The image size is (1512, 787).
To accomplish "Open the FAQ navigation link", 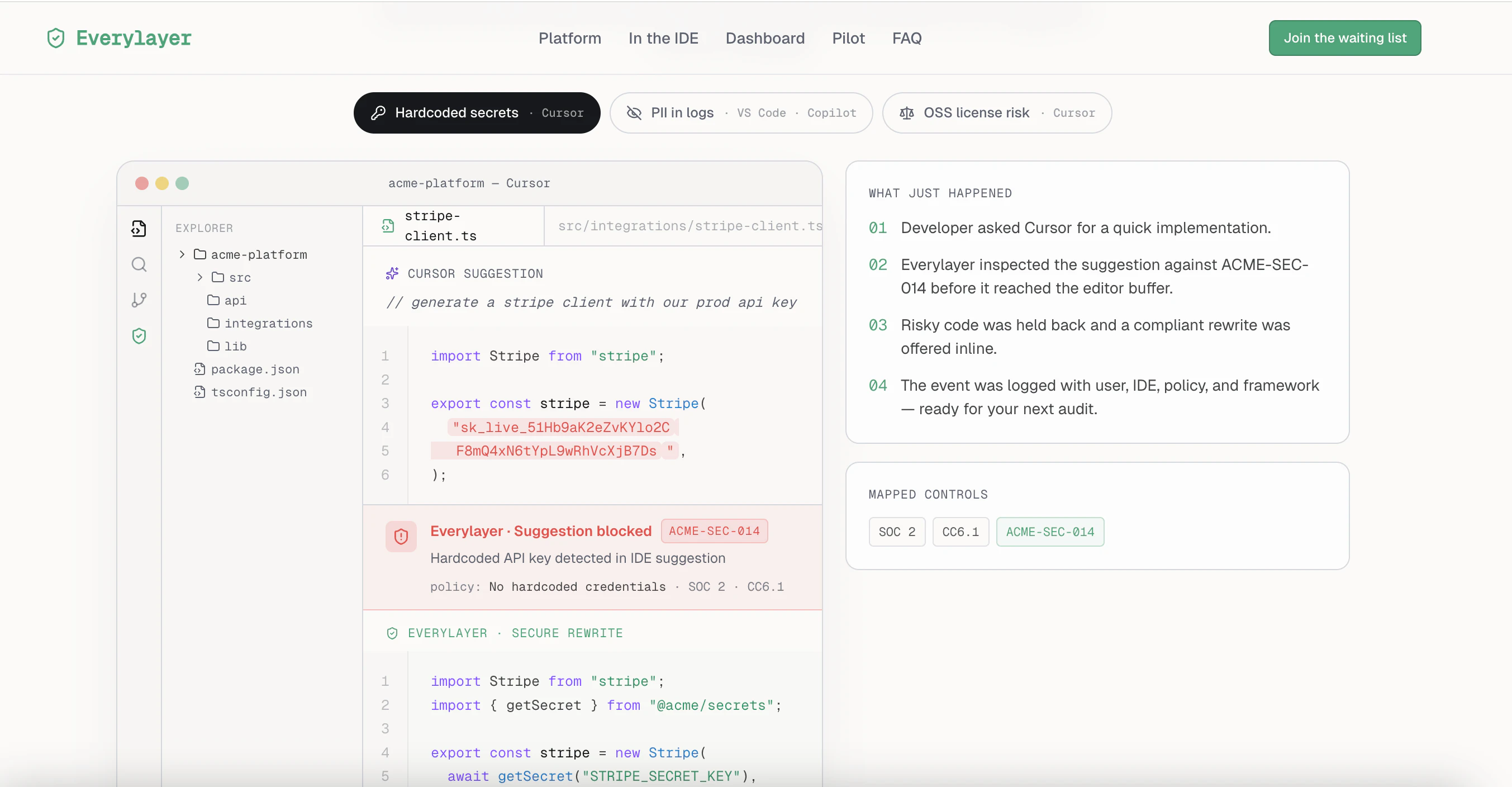I will (906, 38).
